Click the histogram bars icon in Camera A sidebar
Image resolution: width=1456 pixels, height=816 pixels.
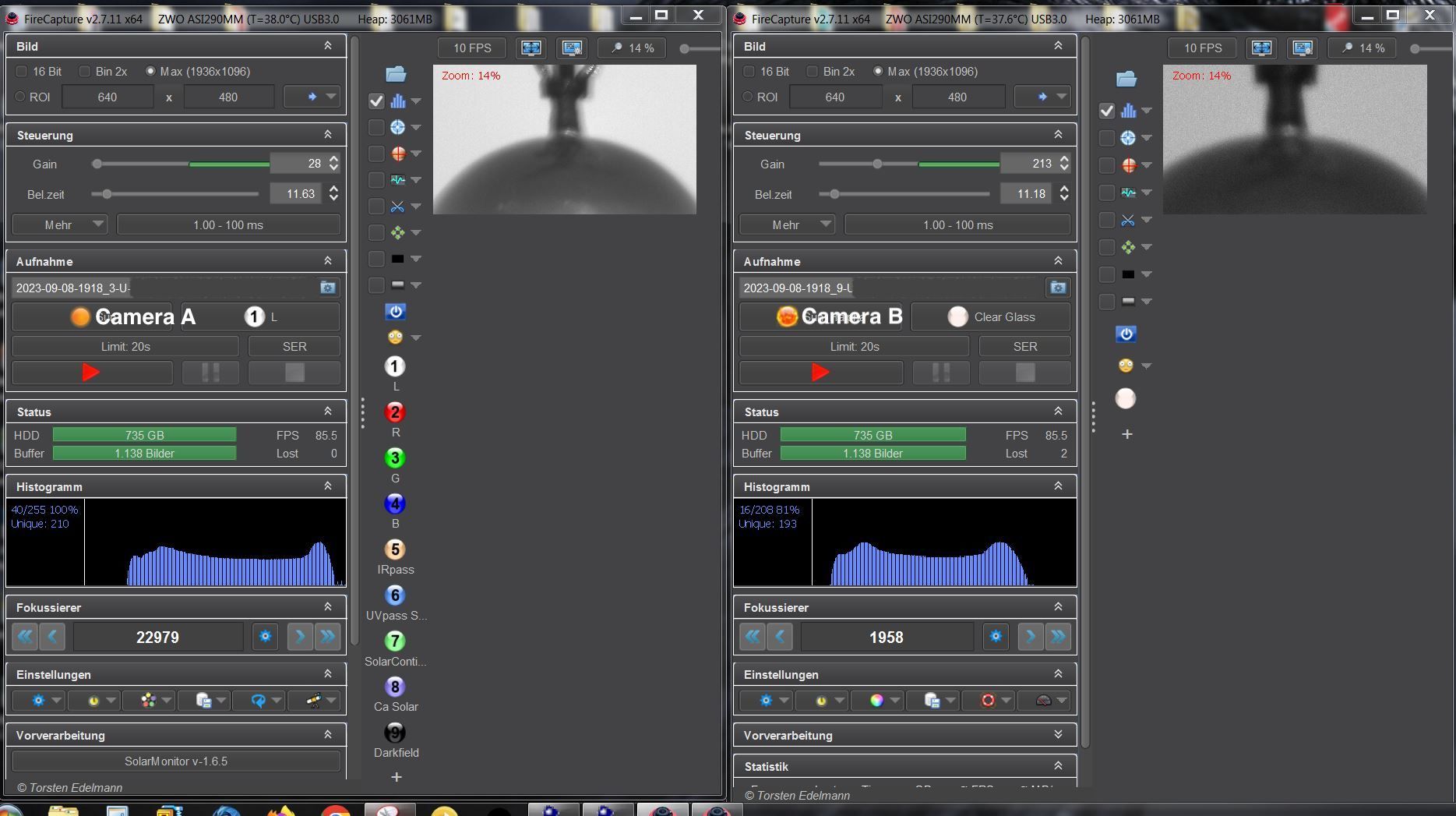click(x=398, y=101)
